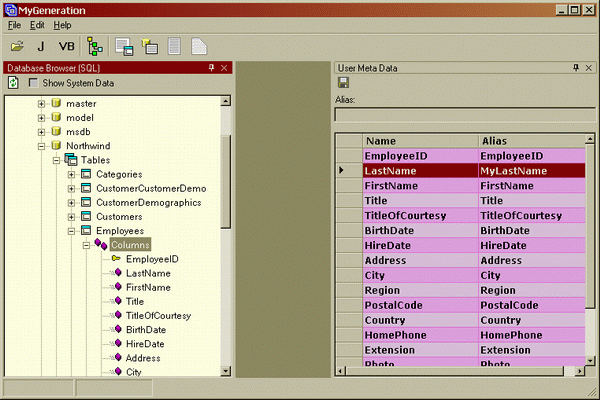Expand the Categories table node
The image size is (600, 400).
point(71,175)
